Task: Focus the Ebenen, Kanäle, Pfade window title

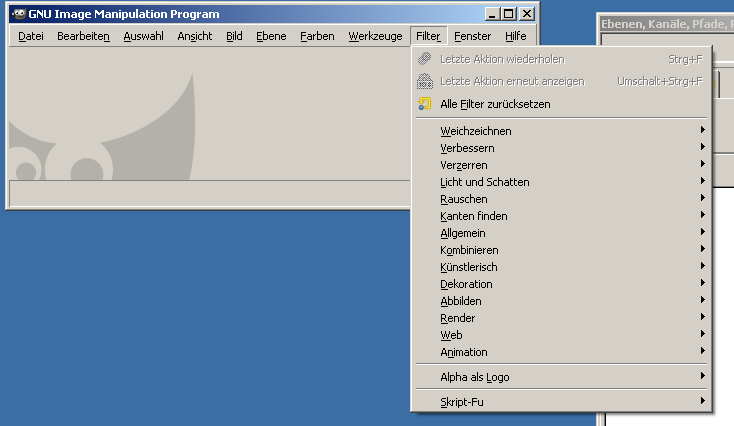Action: 667,24
